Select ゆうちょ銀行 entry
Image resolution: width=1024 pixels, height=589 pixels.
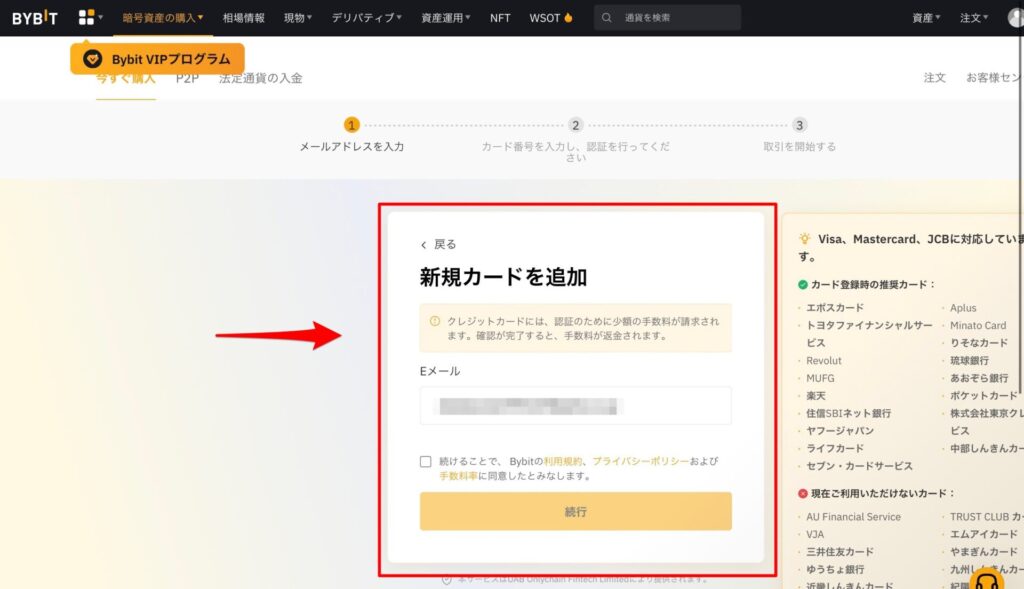click(x=835, y=569)
